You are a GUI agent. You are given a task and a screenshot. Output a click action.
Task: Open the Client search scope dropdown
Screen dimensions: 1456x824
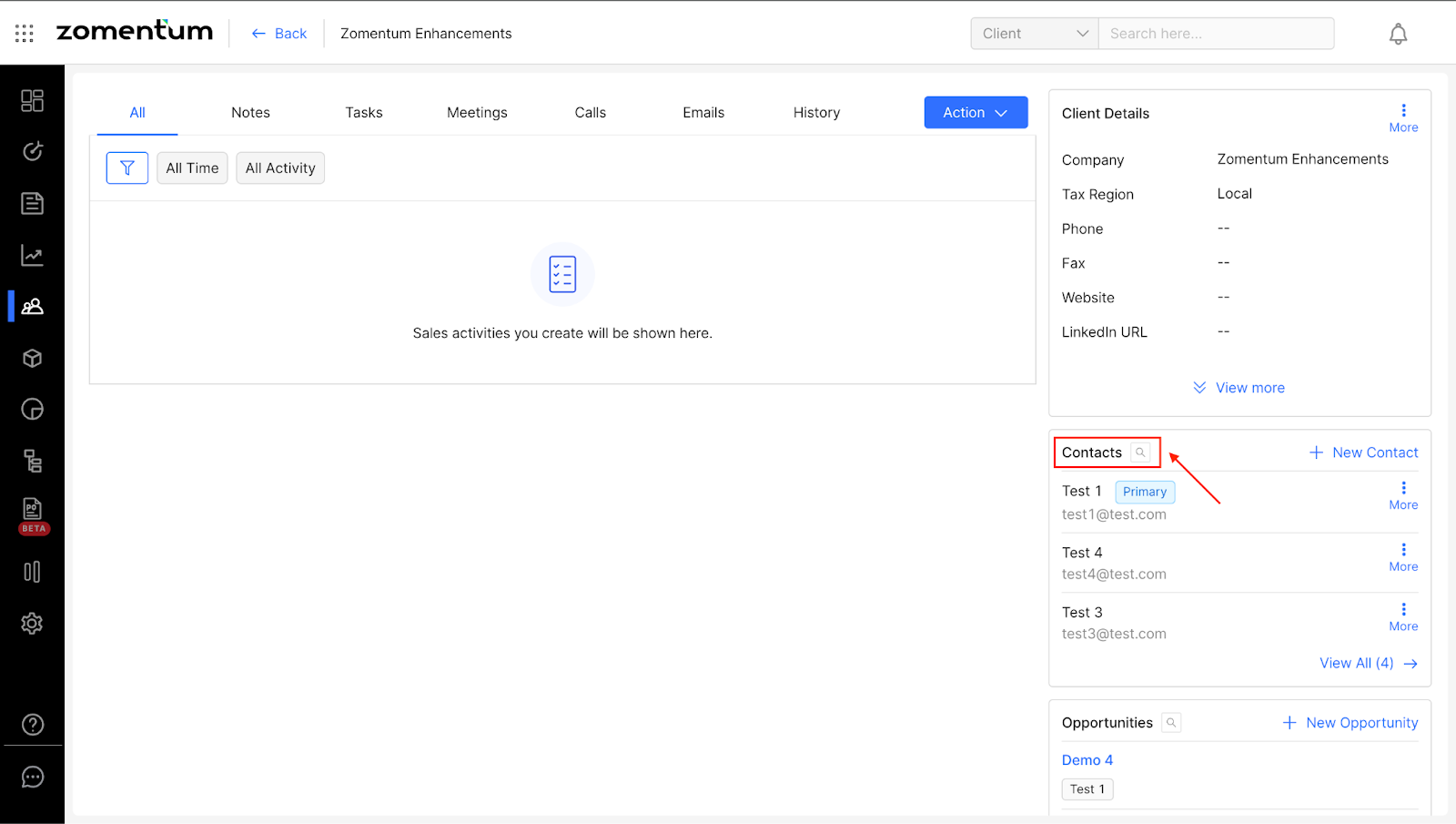click(x=1035, y=34)
